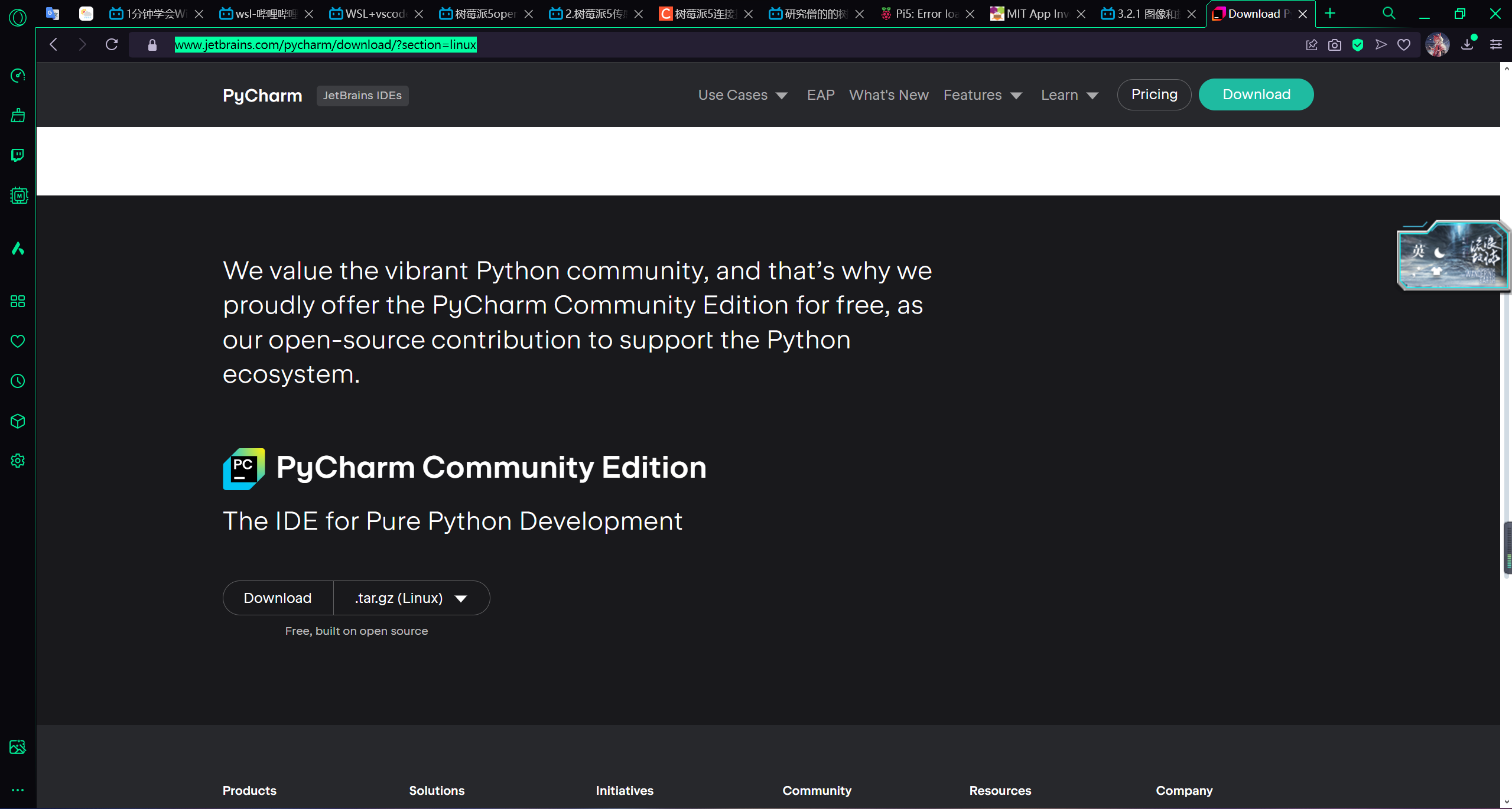Viewport: 1512px width, 809px height.
Task: Expand the Features menu
Action: pos(983,95)
